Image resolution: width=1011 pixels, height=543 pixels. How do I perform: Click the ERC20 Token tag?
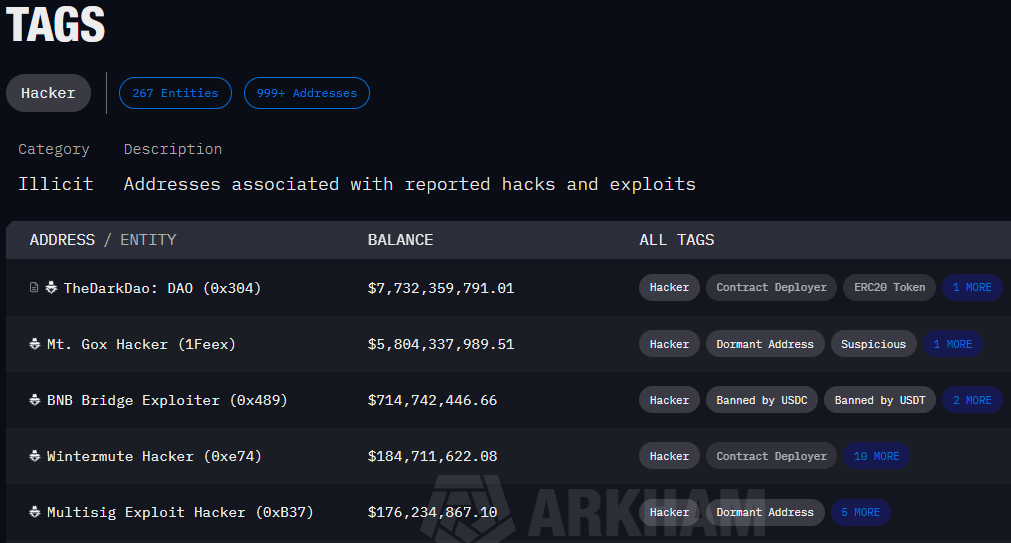[890, 288]
